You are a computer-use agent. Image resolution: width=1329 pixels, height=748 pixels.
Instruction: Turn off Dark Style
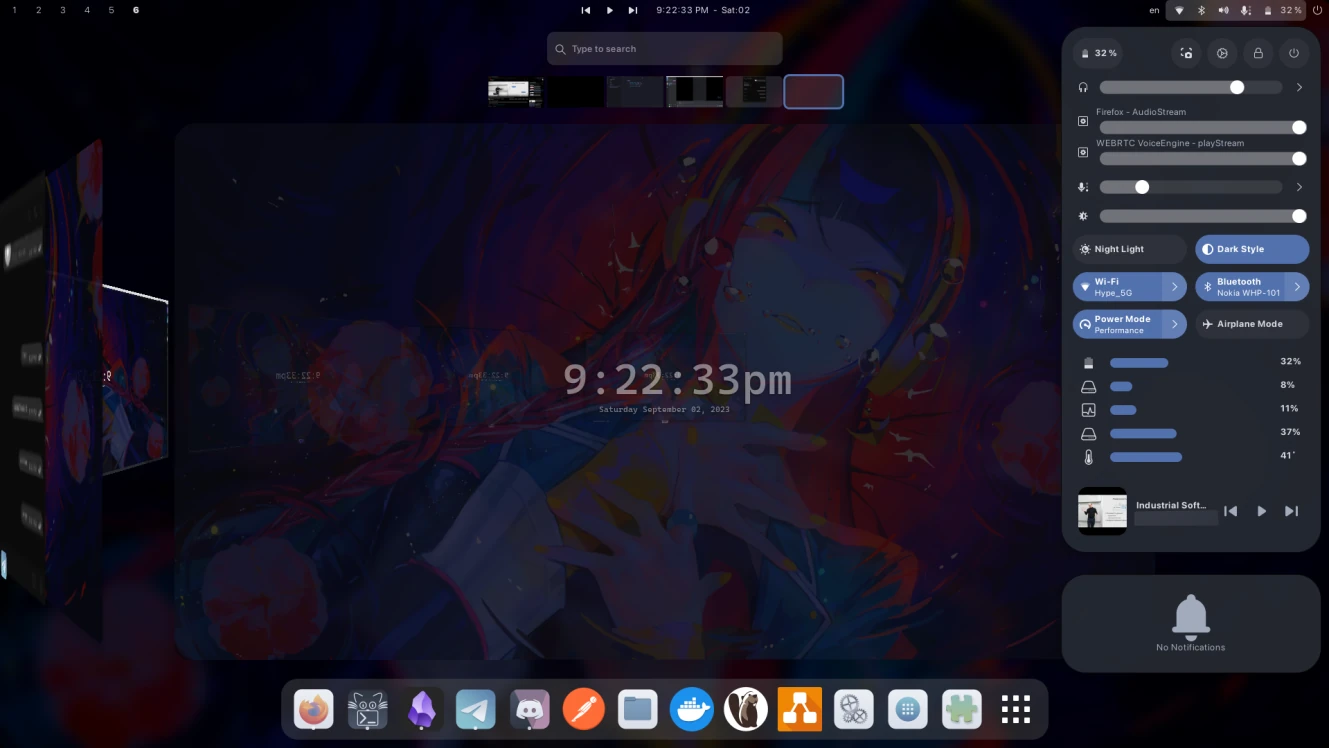click(1252, 249)
